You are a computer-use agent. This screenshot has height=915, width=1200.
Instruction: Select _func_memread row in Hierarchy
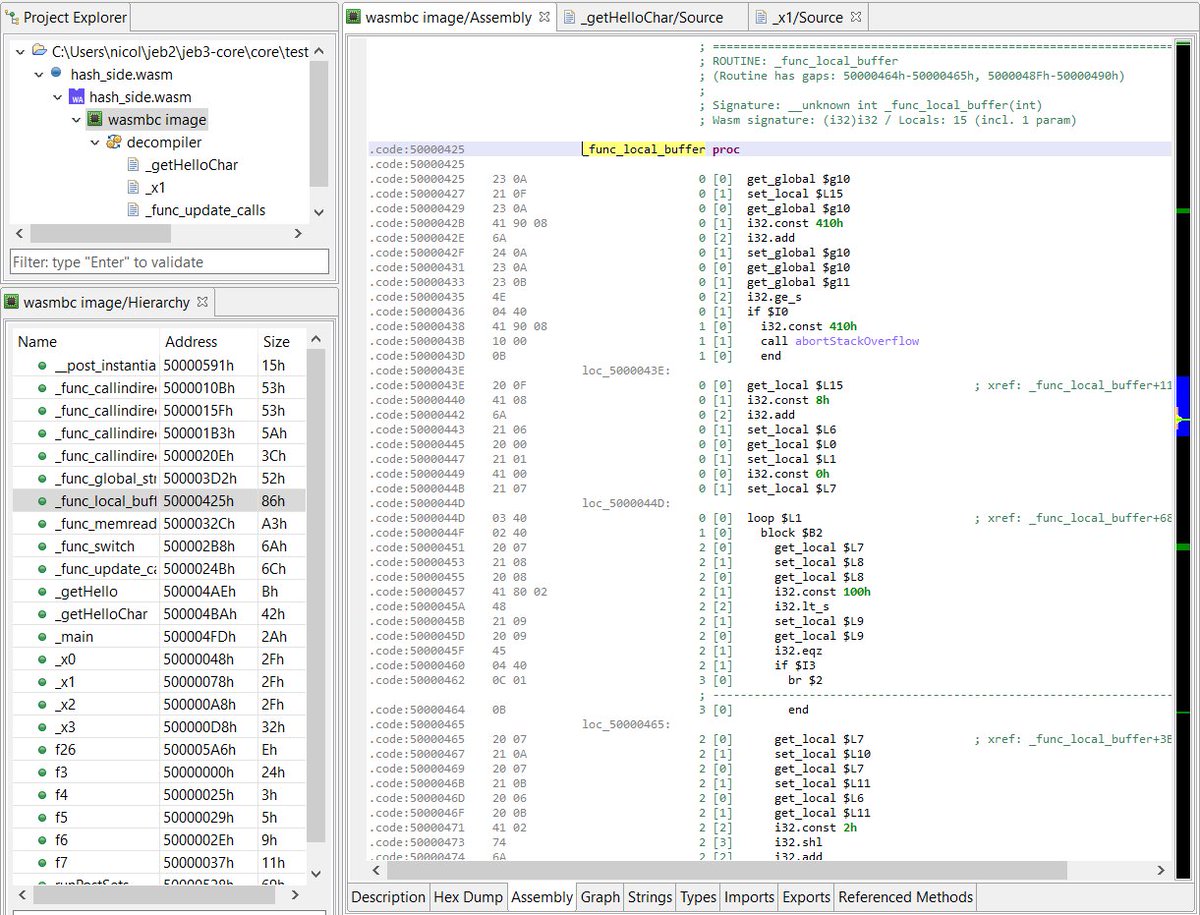(x=160, y=523)
